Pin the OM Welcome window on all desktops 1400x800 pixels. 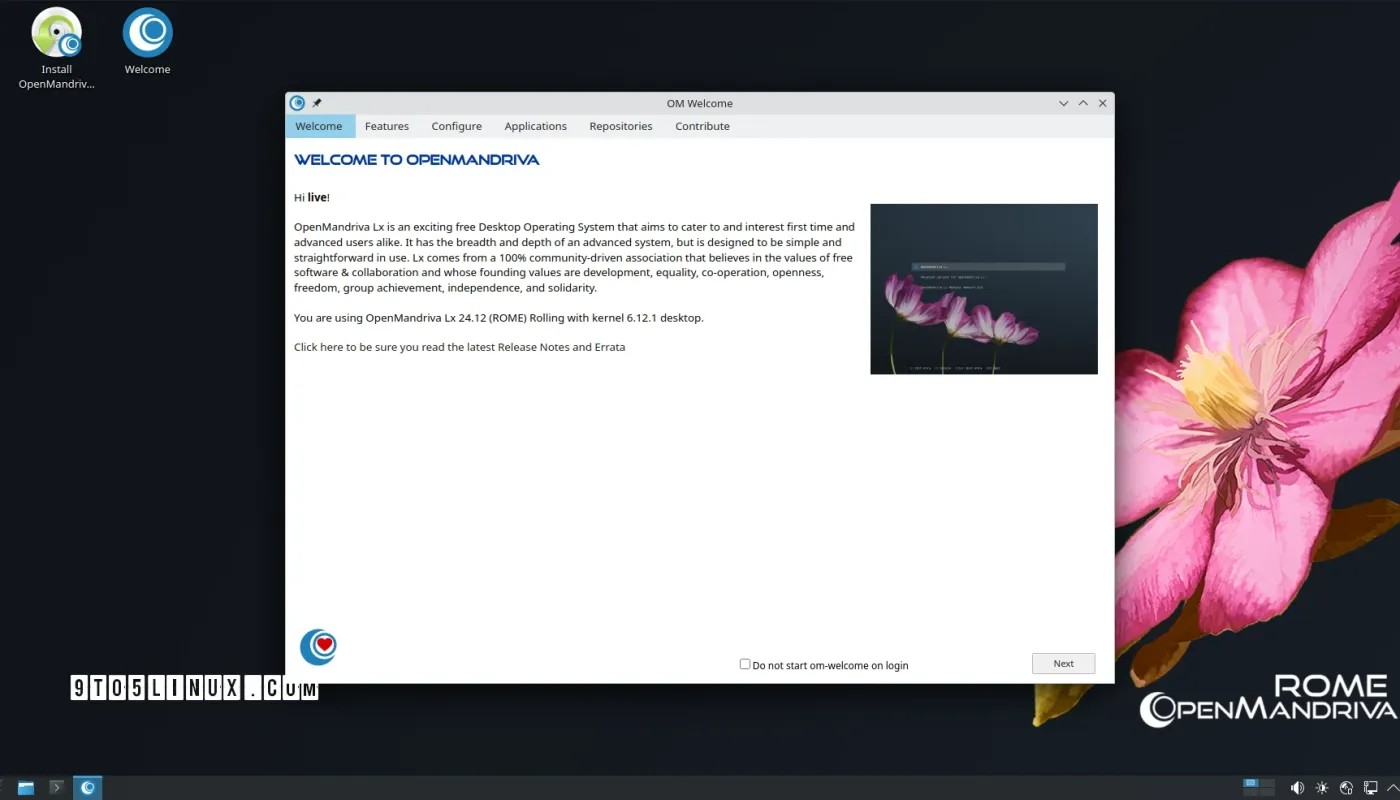click(317, 103)
